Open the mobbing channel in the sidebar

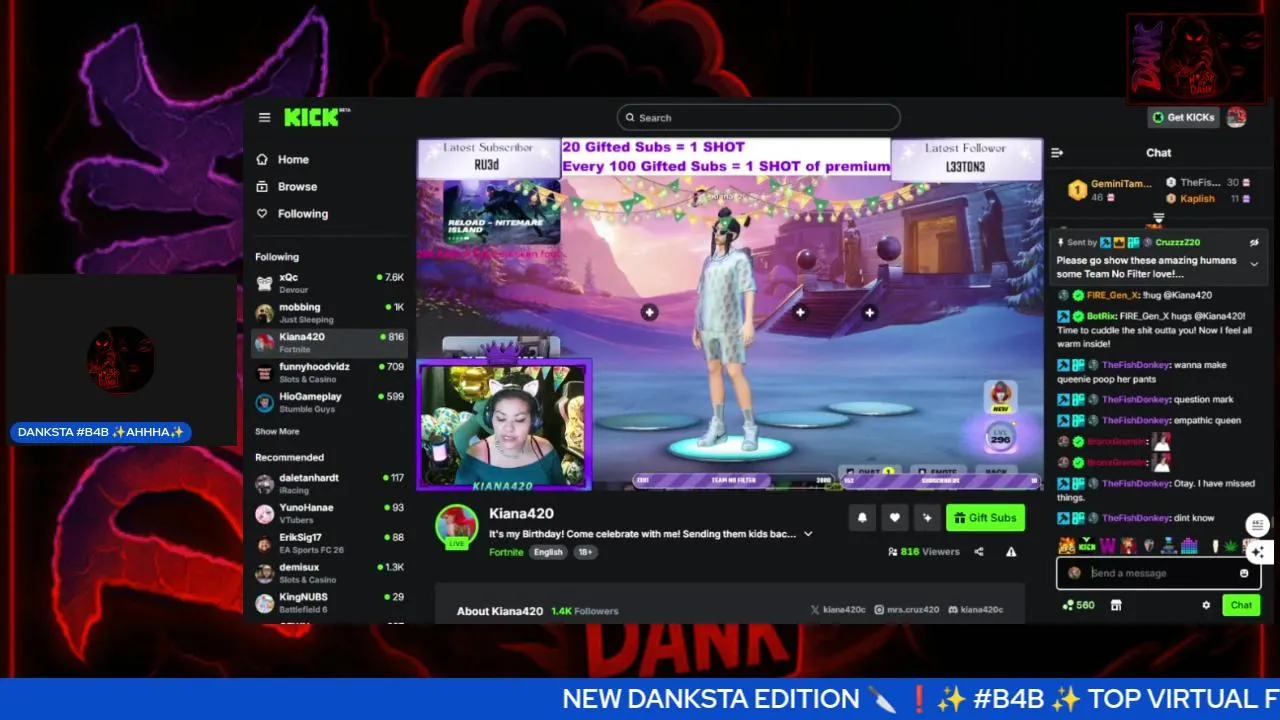[x=329, y=313]
